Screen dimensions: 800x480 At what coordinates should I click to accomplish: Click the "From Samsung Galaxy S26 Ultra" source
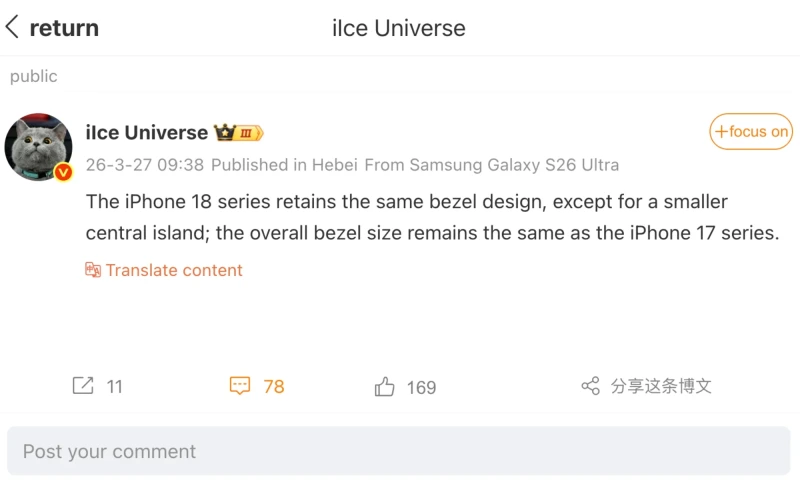pyautogui.click(x=491, y=165)
